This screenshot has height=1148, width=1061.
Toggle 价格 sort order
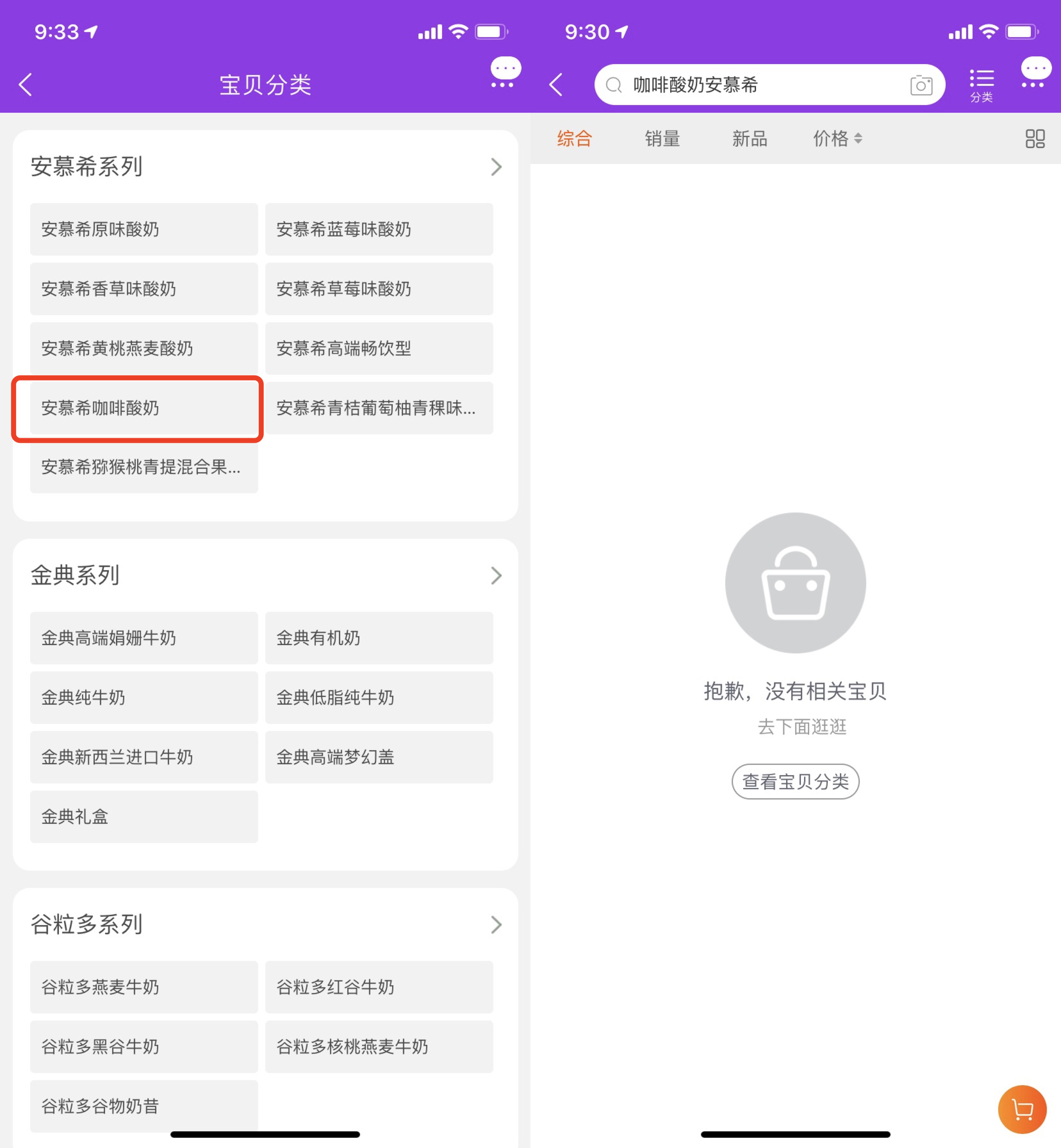coord(837,138)
